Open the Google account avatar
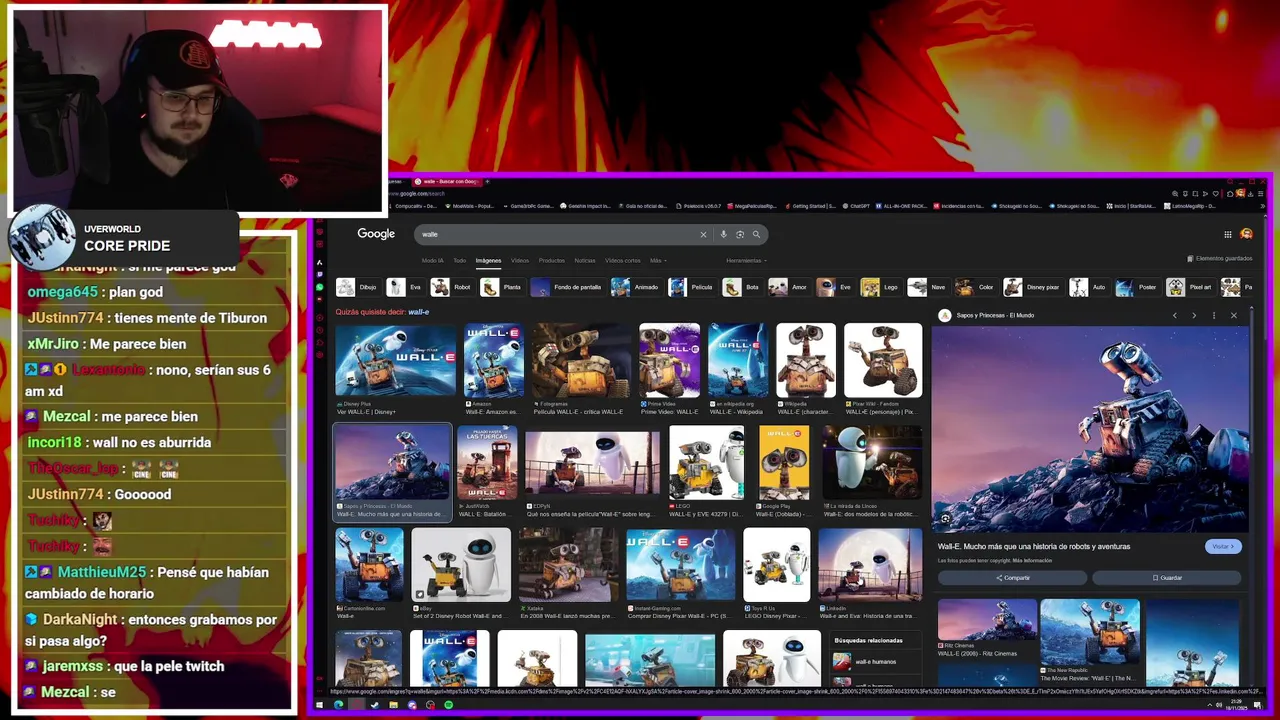1280x720 pixels. [x=1246, y=234]
